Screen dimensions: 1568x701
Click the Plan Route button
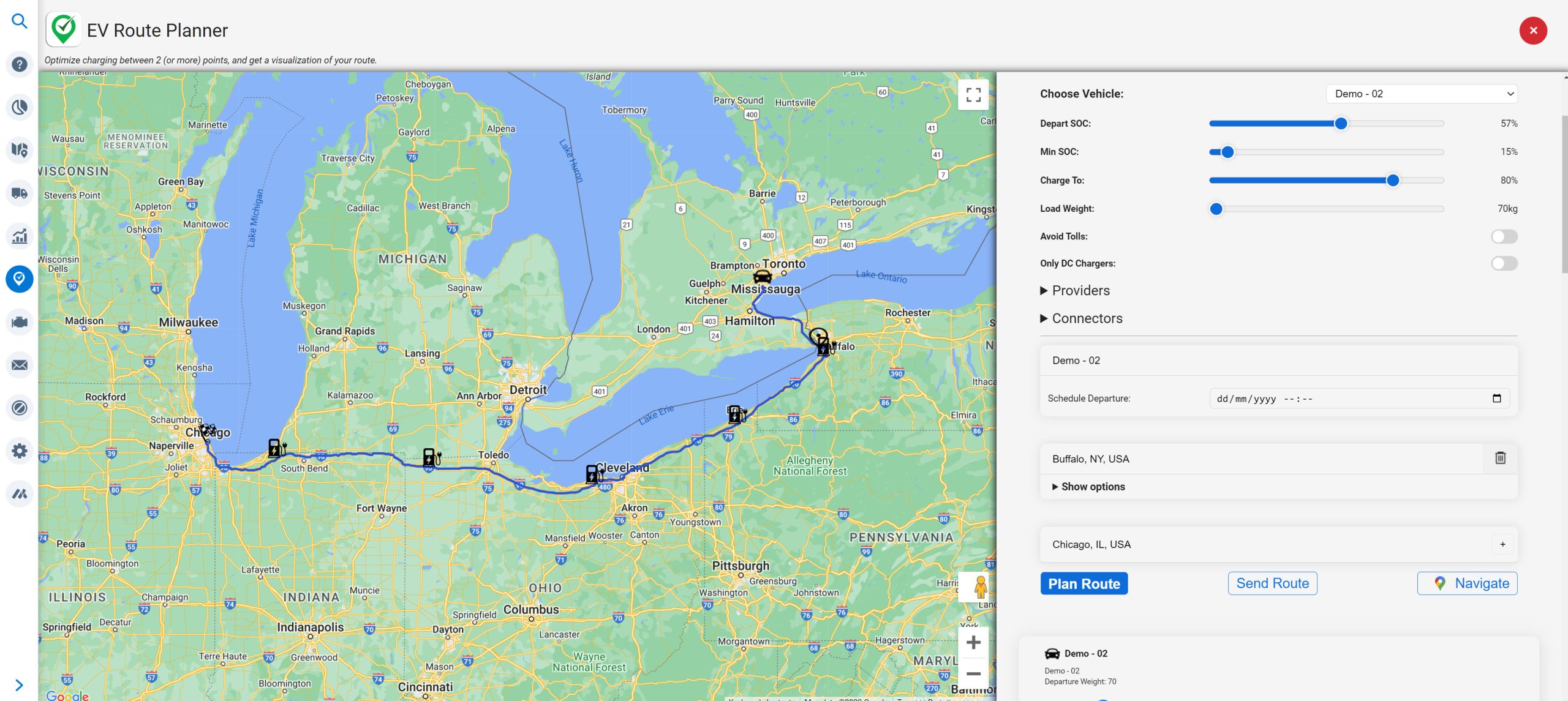pyautogui.click(x=1084, y=583)
